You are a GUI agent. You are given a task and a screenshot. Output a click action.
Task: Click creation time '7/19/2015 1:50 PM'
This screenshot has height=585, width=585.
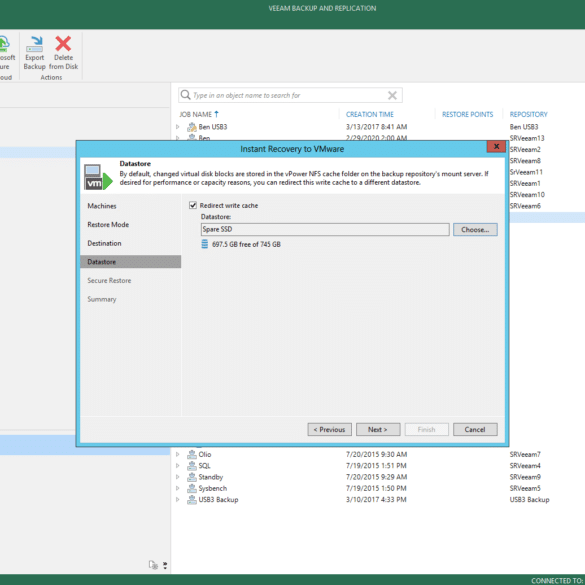(376, 488)
